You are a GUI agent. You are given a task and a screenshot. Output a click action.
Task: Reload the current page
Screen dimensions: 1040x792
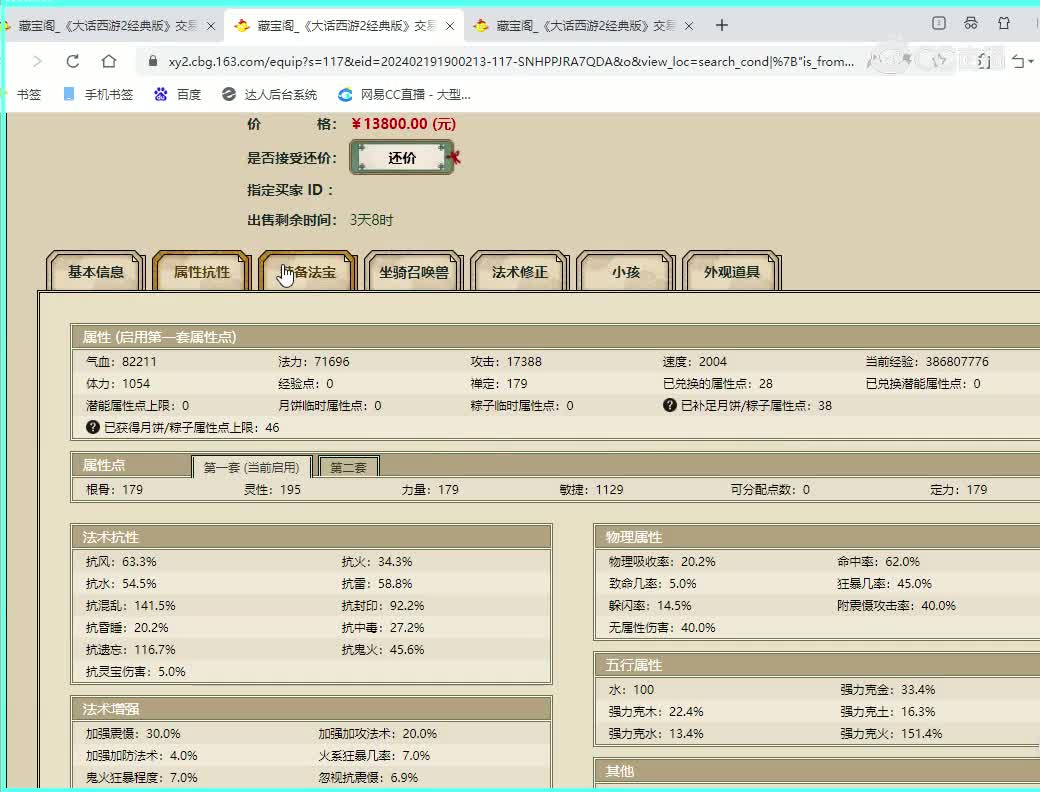pos(73,62)
